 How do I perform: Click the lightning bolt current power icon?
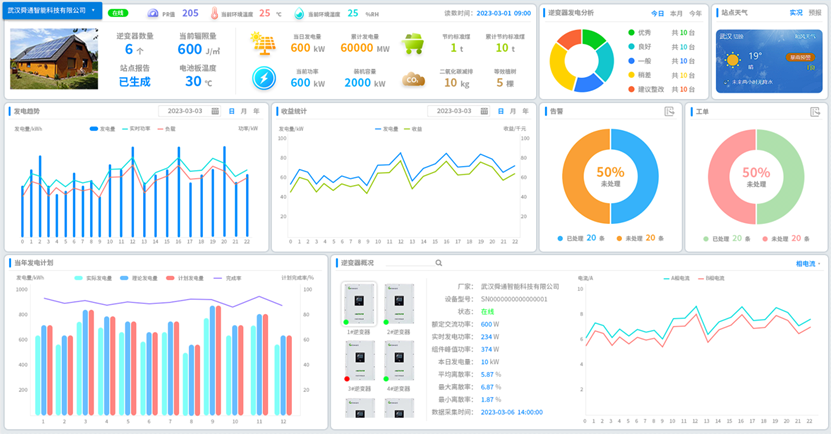[265, 78]
